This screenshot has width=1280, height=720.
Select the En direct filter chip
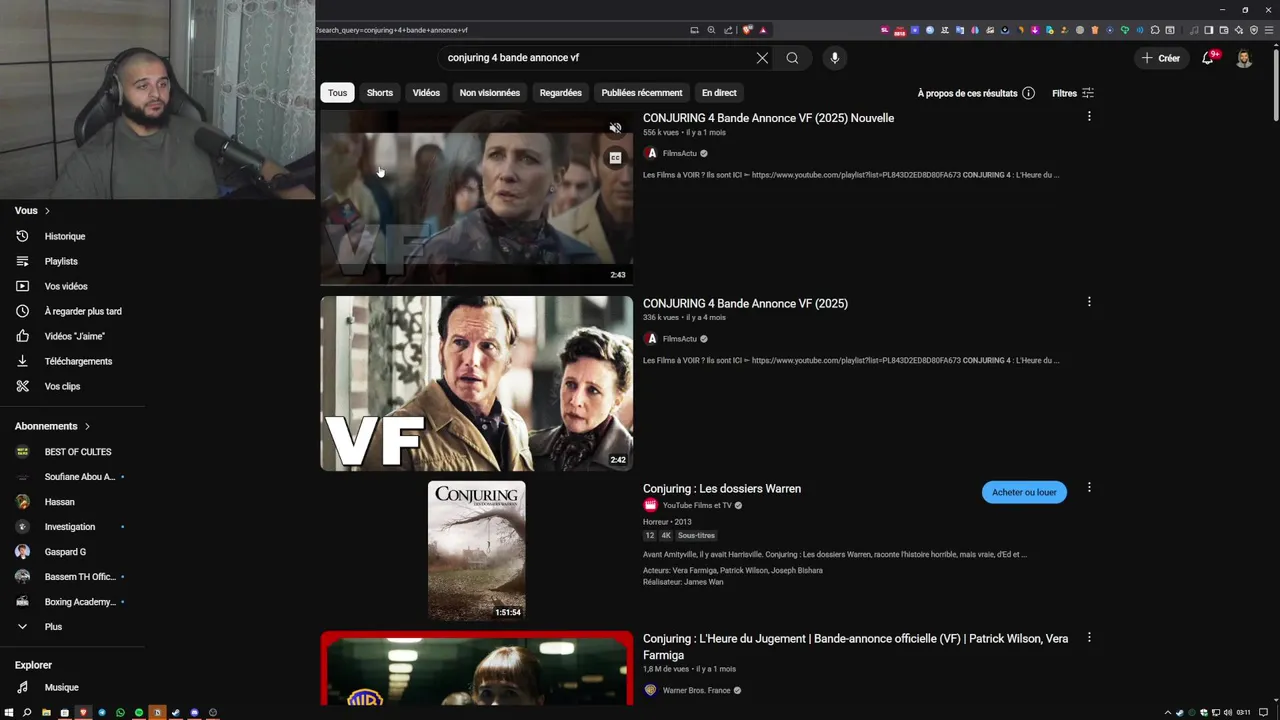(x=719, y=93)
